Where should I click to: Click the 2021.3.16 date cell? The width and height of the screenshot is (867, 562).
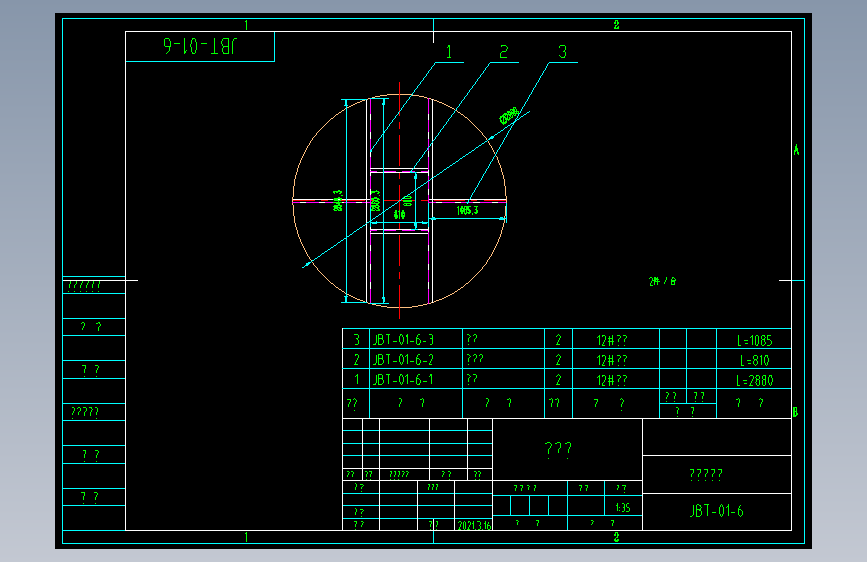click(x=474, y=525)
